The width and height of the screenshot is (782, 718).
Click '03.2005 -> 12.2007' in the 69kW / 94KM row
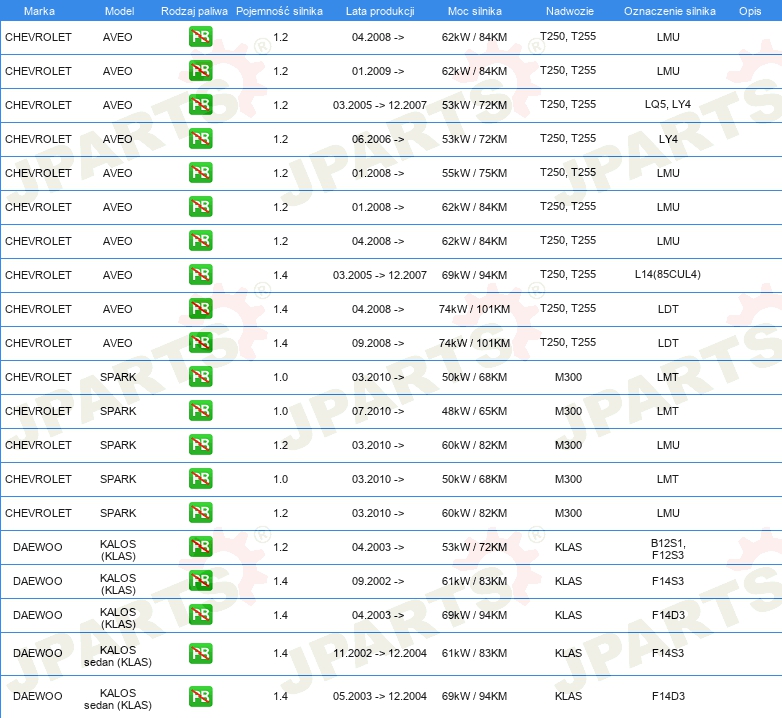click(x=380, y=275)
